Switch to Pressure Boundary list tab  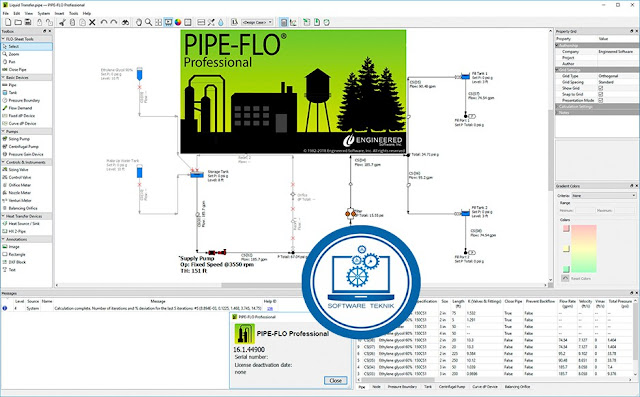[x=402, y=386]
